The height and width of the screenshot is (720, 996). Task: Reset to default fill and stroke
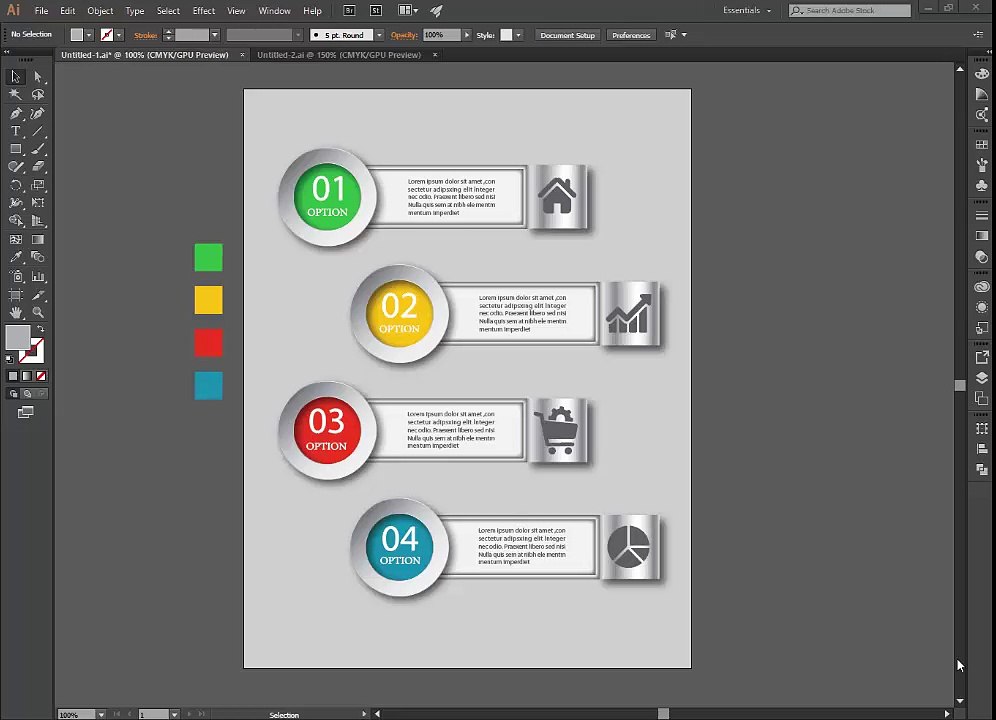(x=10, y=360)
